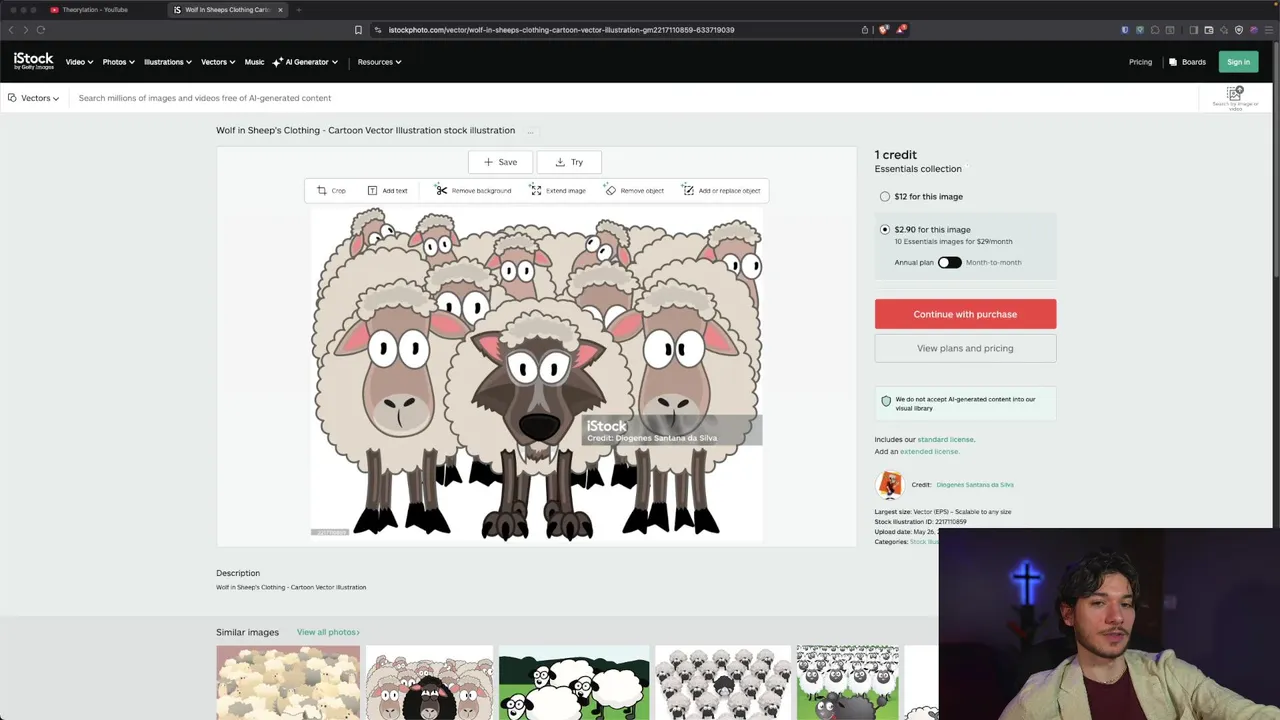
Task: Click the Remove background scissors icon
Action: pyautogui.click(x=441, y=190)
